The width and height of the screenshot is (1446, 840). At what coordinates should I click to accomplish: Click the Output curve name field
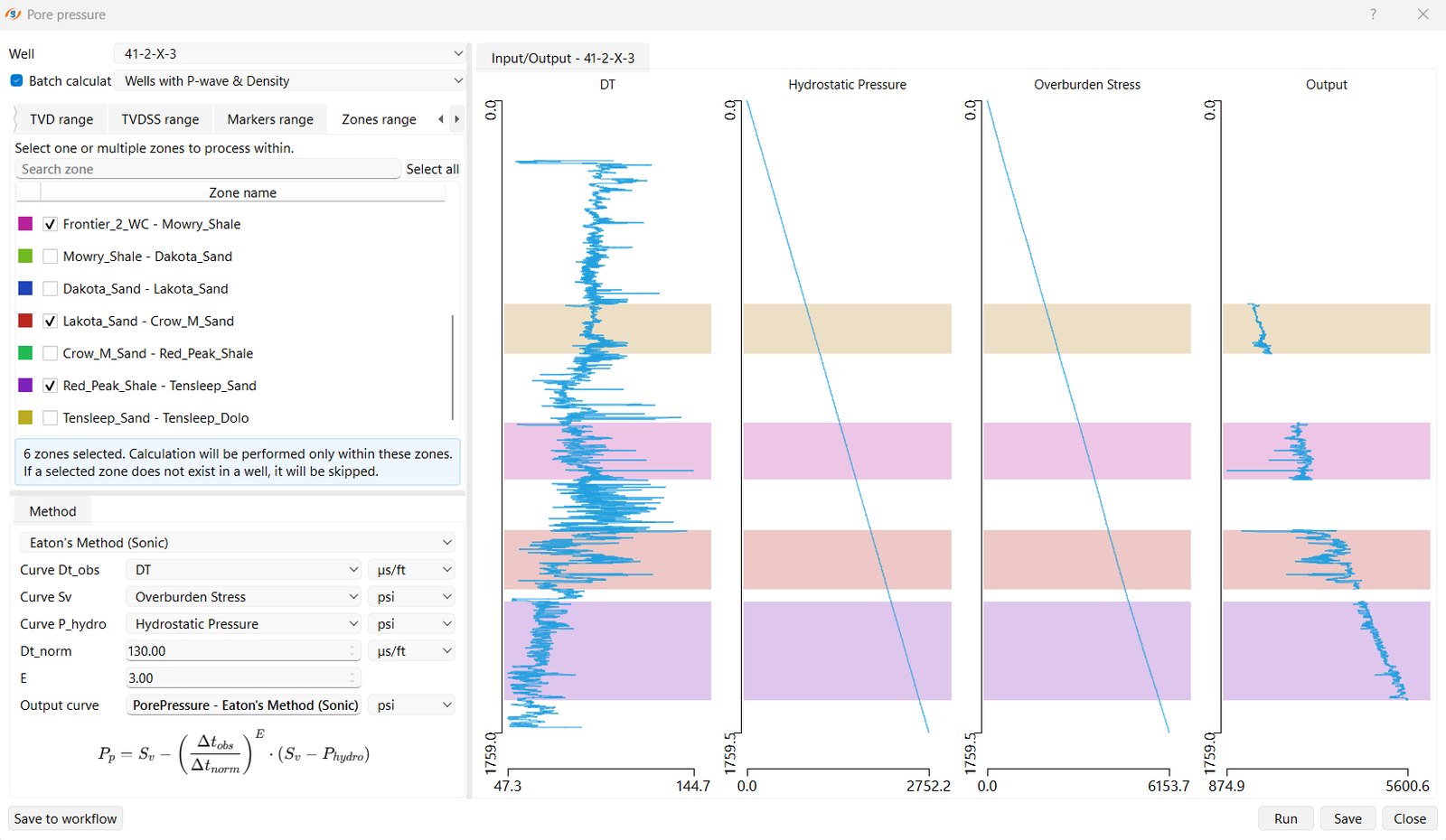coord(243,705)
